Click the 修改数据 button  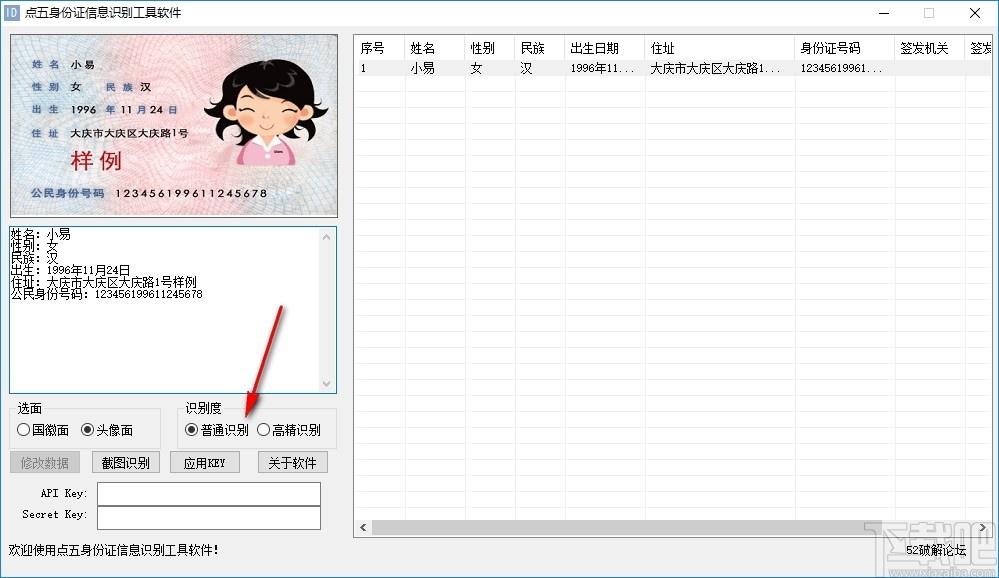click(45, 463)
